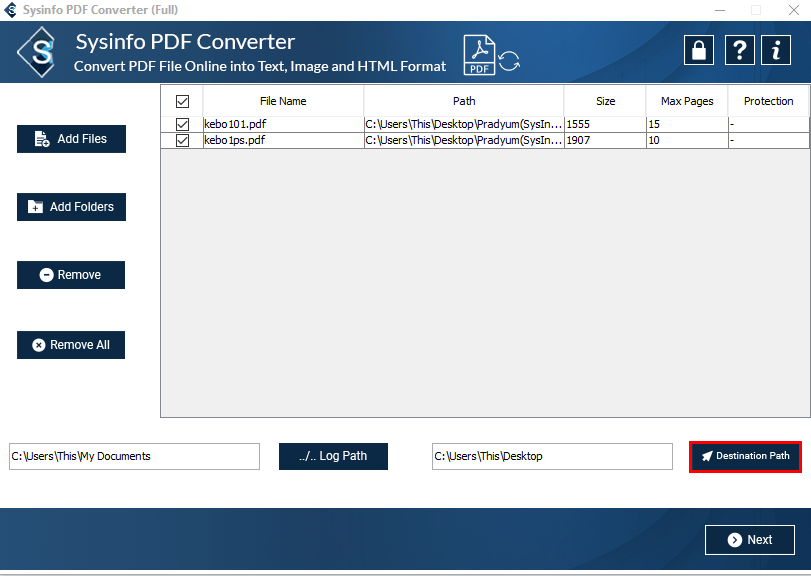Open the info icon in header
The width and height of the screenshot is (811, 576).
(776, 50)
